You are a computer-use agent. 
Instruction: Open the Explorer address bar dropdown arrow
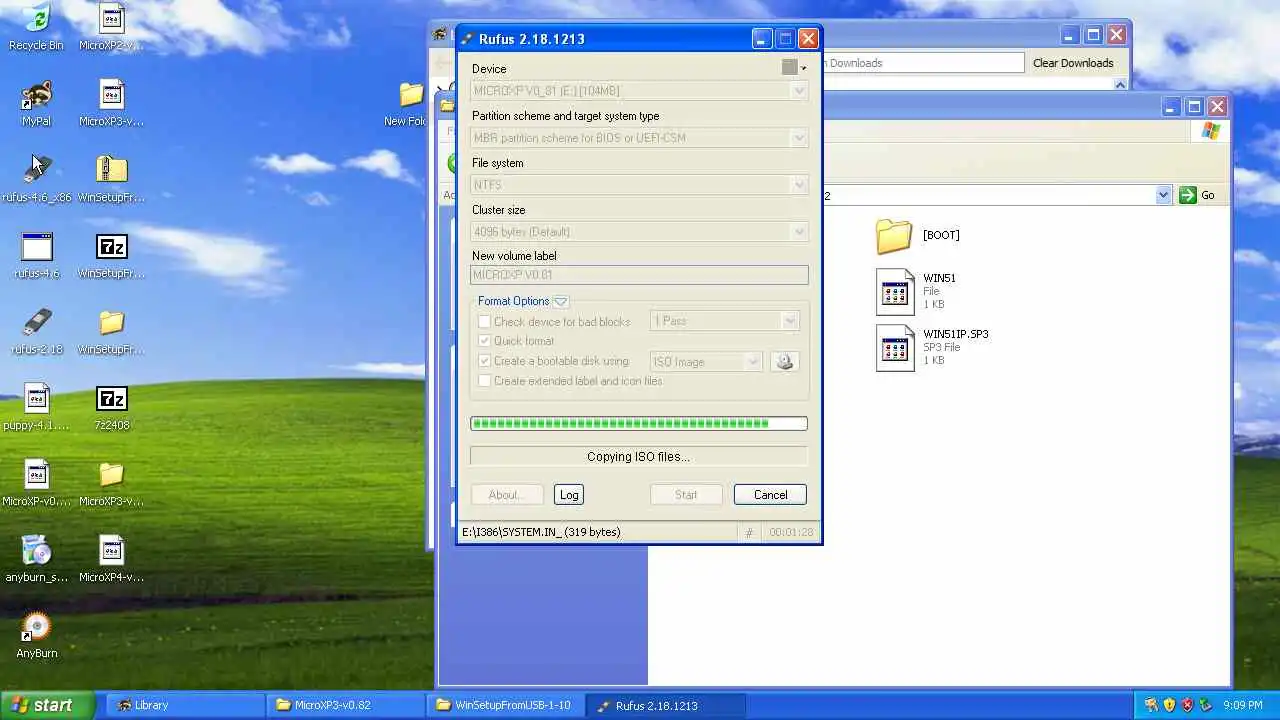[1163, 195]
